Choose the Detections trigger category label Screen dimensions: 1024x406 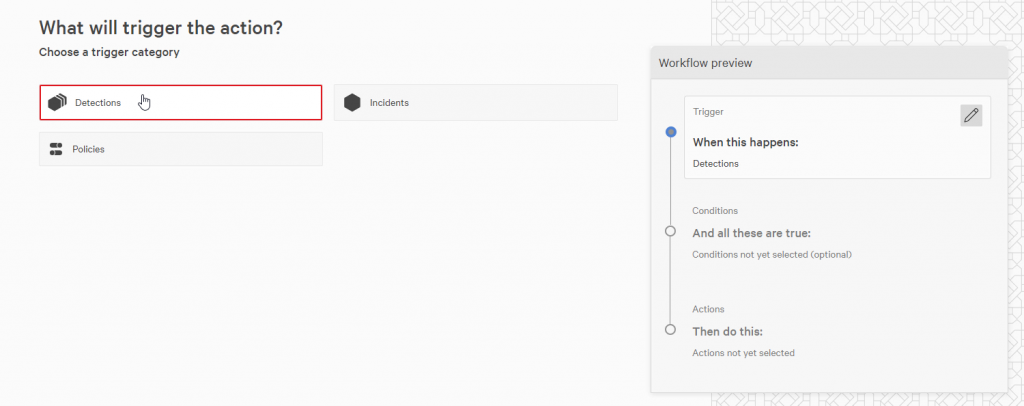(98, 102)
